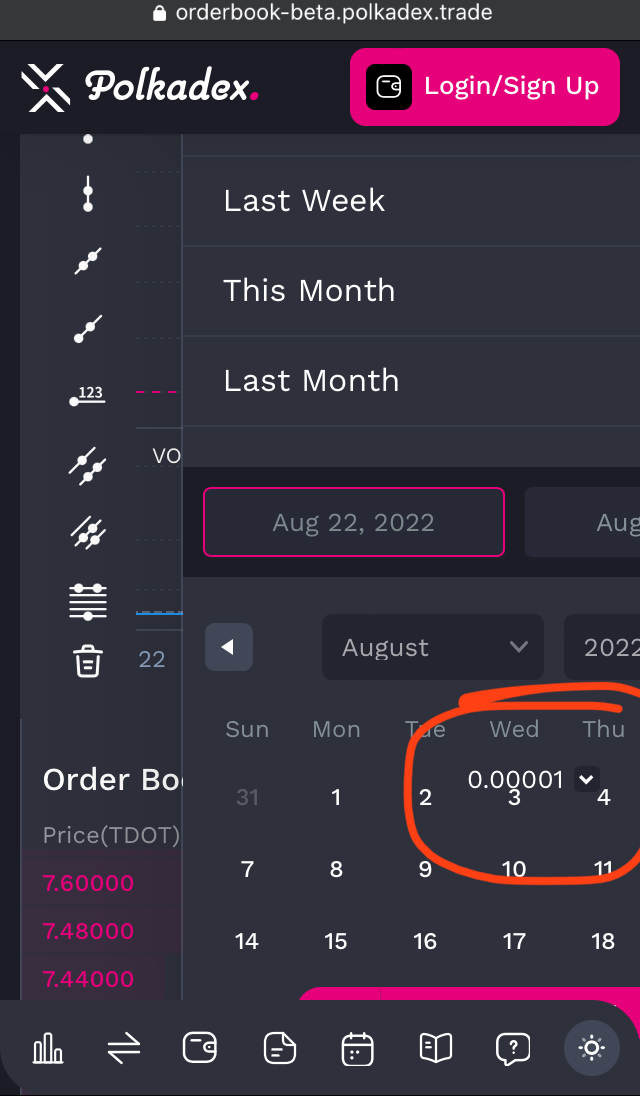Screen dimensions: 640x1096
Task: Select the trend line drawing tool
Action: pos(87,260)
